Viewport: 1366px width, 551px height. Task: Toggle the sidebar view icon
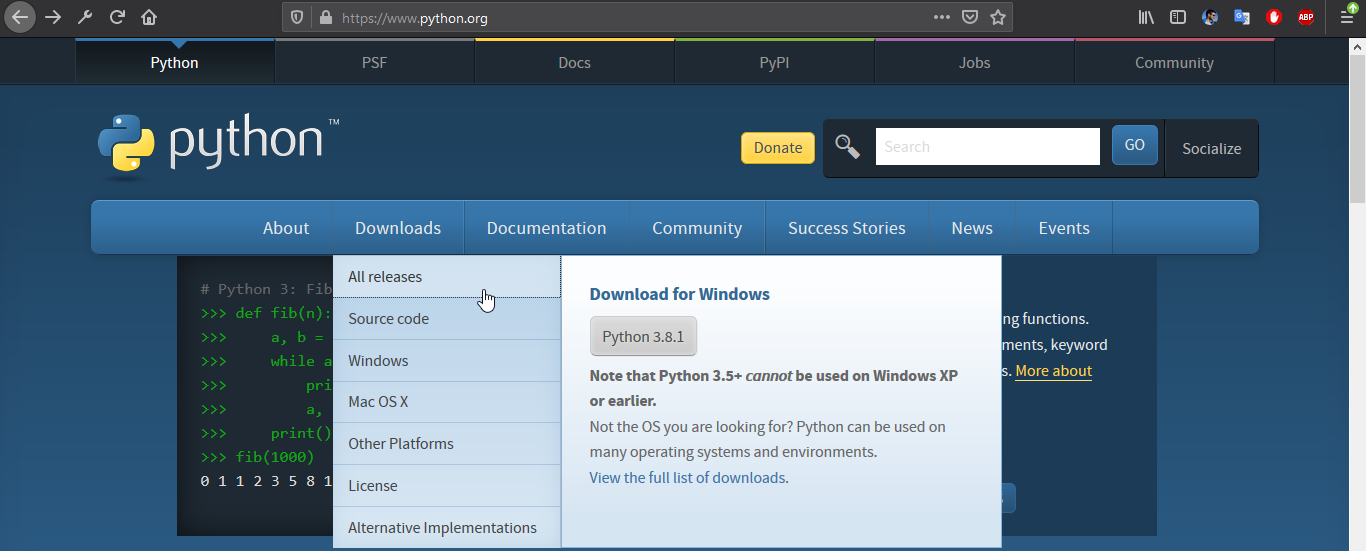(x=1178, y=17)
